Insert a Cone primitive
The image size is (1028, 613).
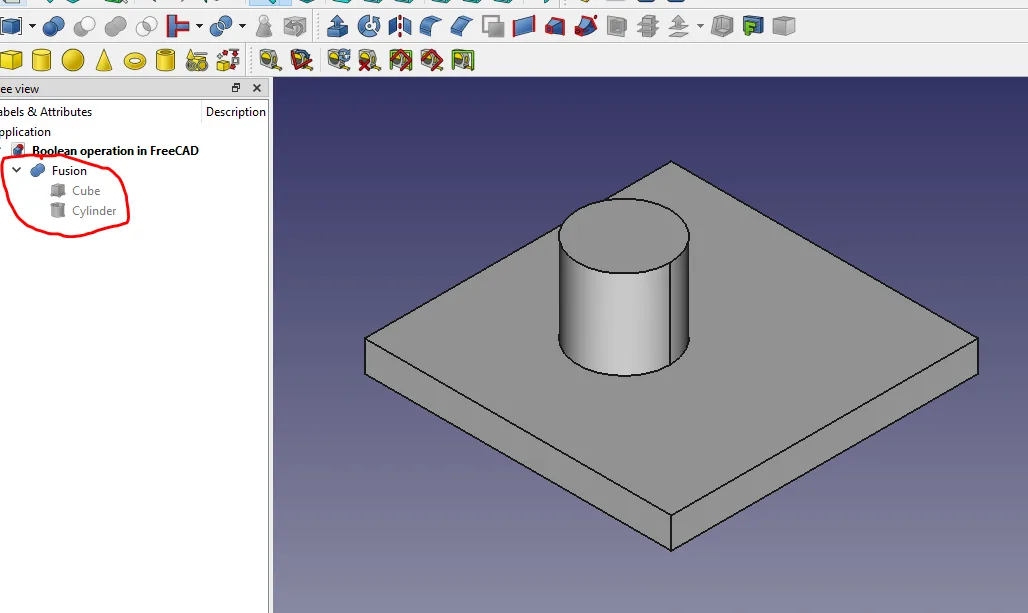[104, 61]
